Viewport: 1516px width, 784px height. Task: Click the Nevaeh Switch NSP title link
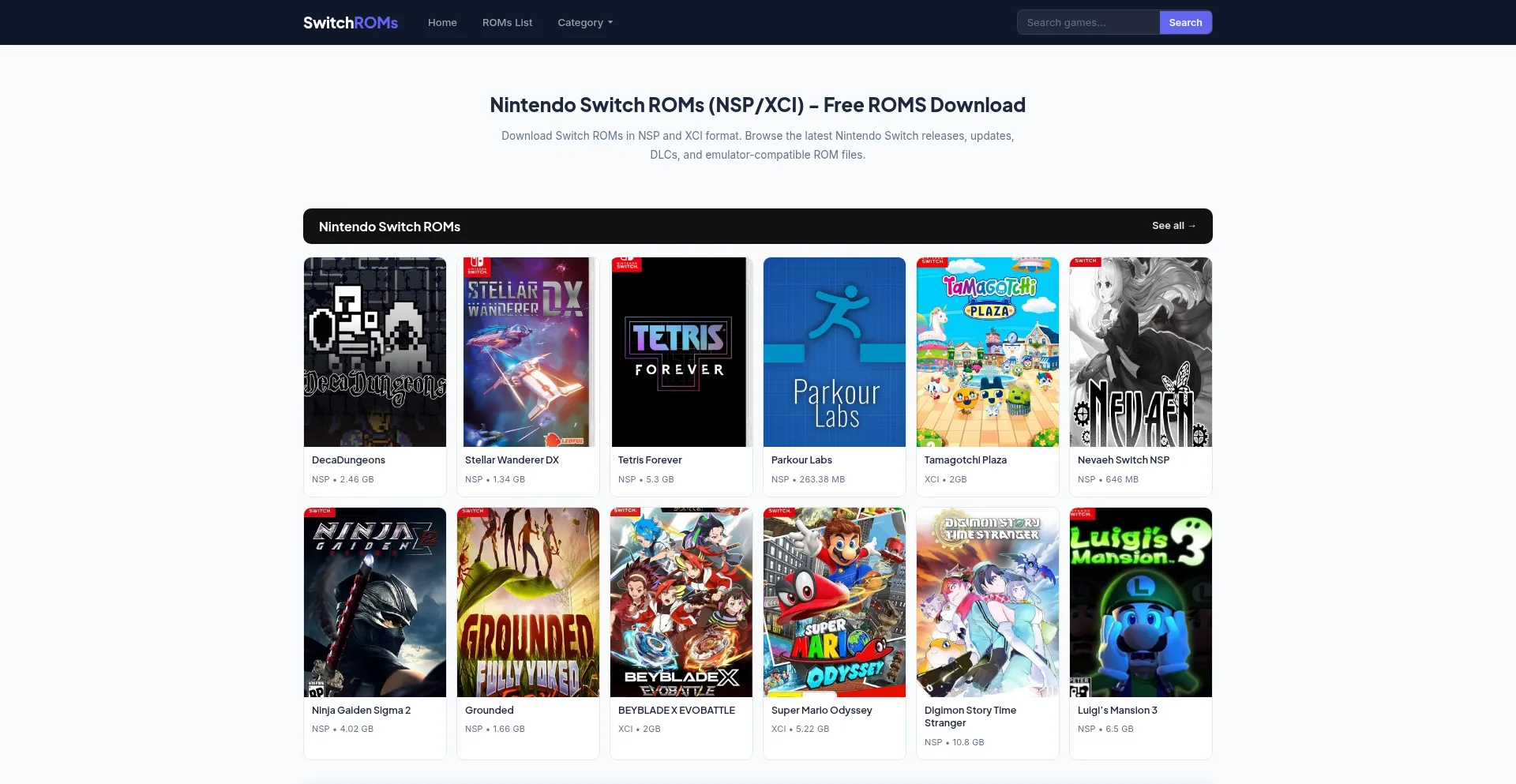(1123, 460)
